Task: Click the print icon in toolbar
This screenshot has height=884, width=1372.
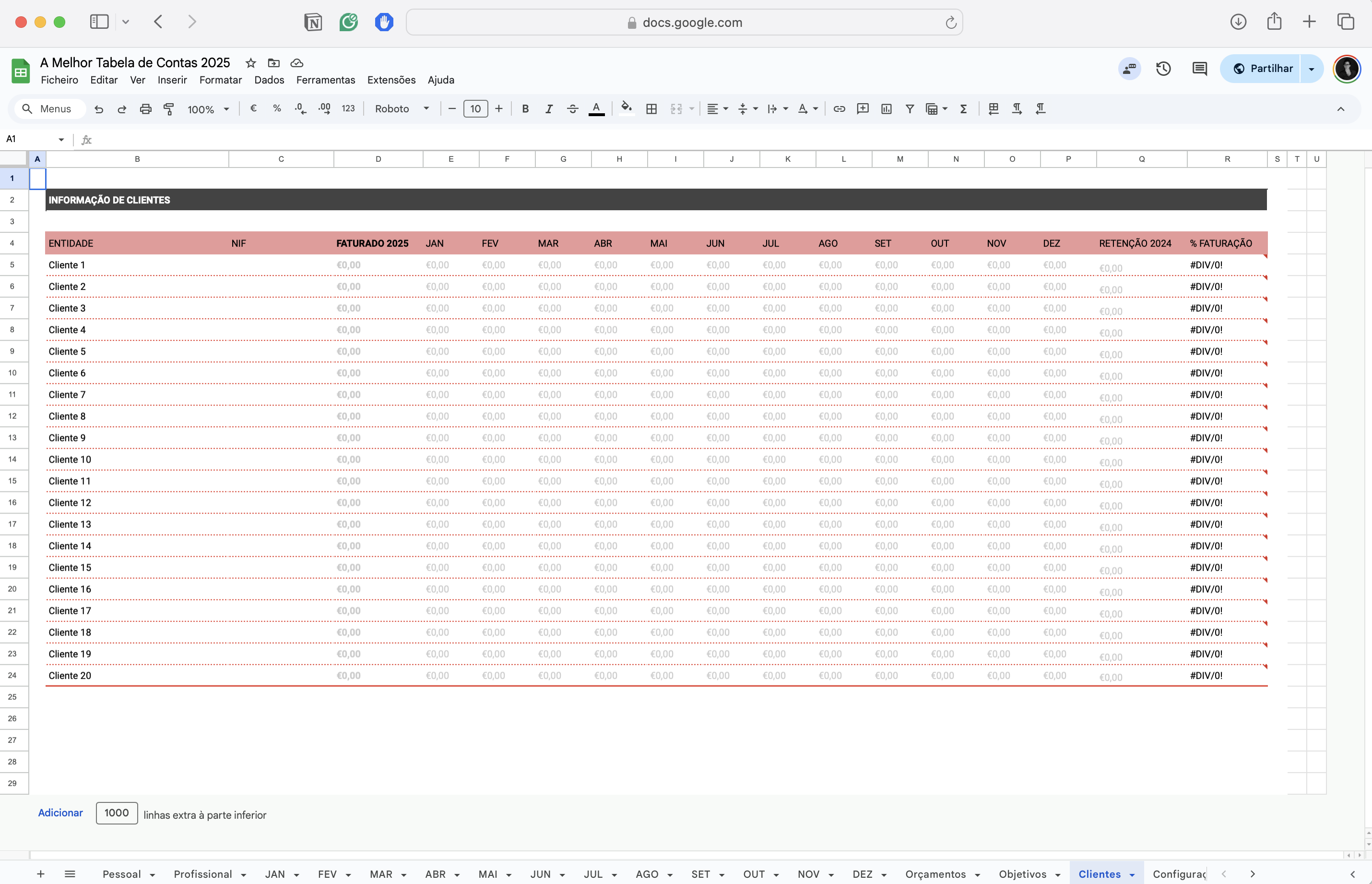Action: pos(146,109)
